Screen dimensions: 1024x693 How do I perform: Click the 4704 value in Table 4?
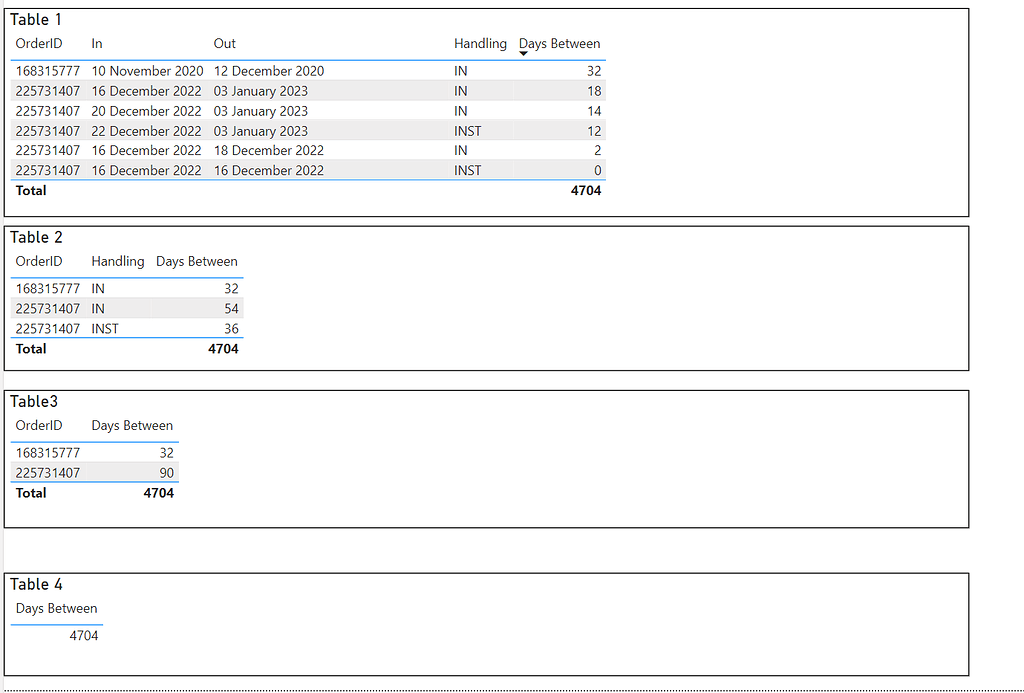click(x=85, y=635)
